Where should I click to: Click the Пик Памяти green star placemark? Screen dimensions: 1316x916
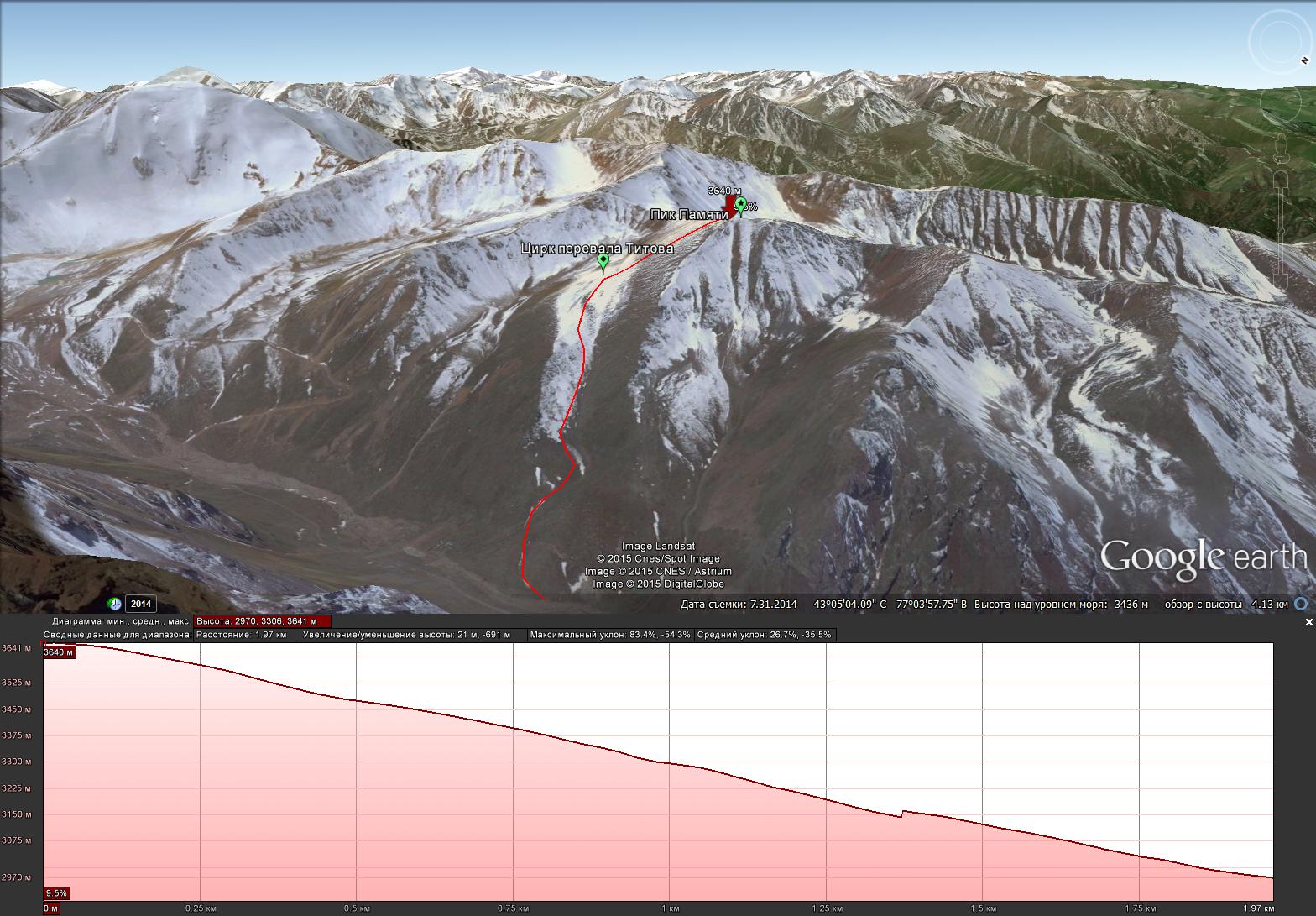pos(740,204)
